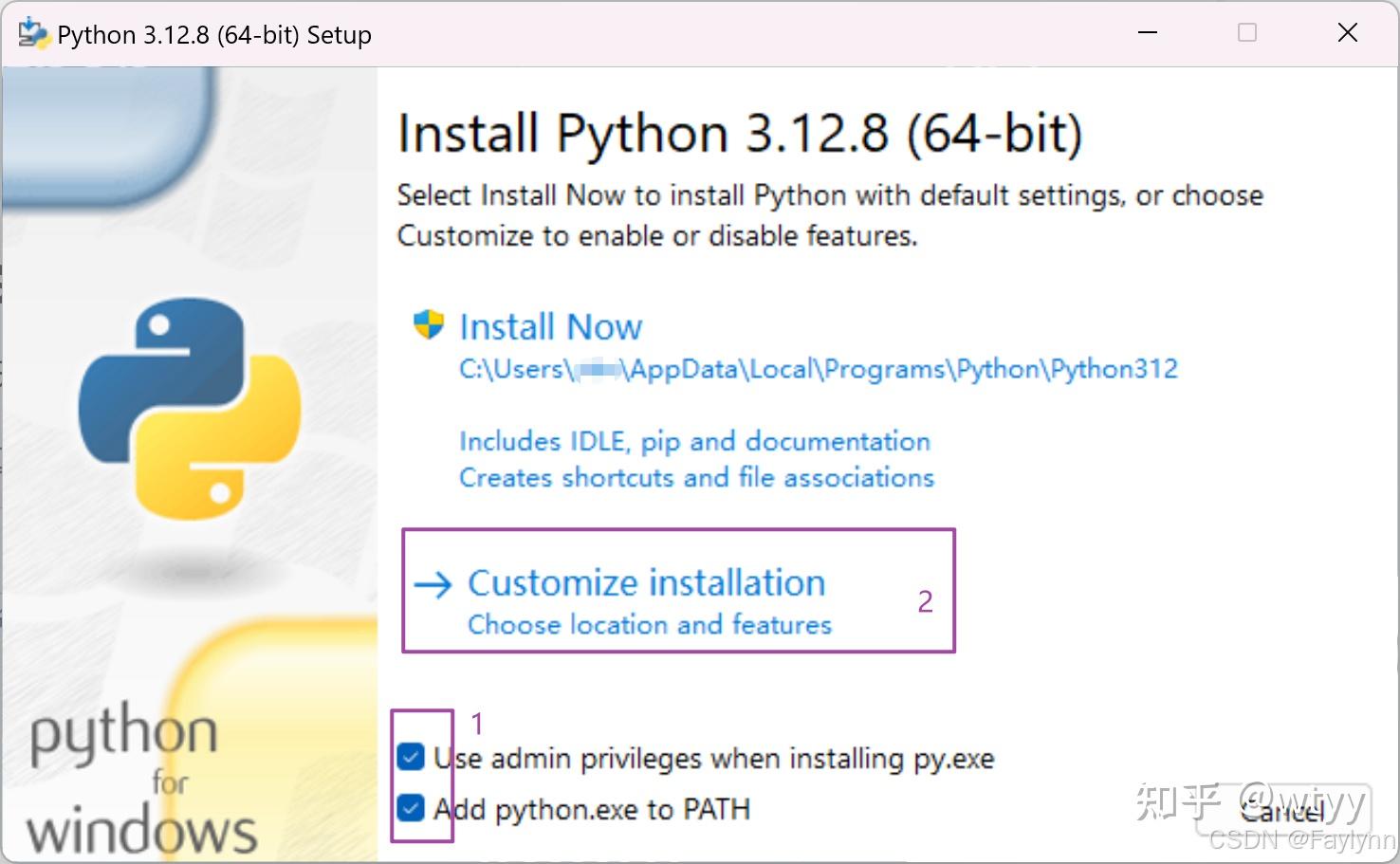Open Customize installation to choose location and features
The height and width of the screenshot is (864, 1400).
(645, 582)
